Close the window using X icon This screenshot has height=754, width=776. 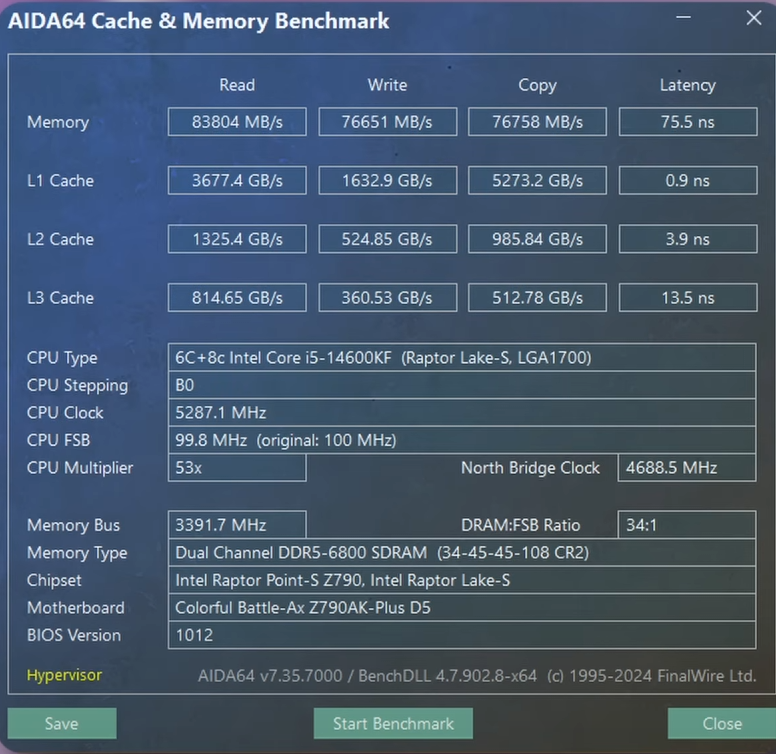pyautogui.click(x=754, y=18)
